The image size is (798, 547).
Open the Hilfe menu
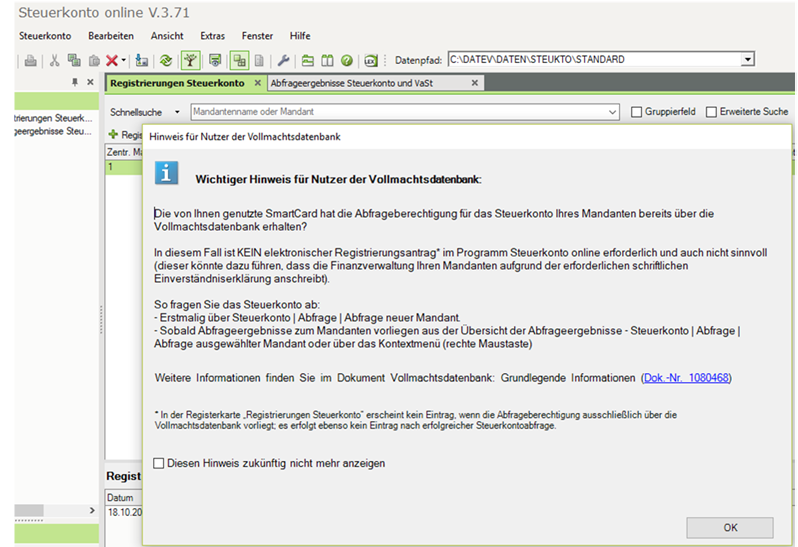[300, 36]
